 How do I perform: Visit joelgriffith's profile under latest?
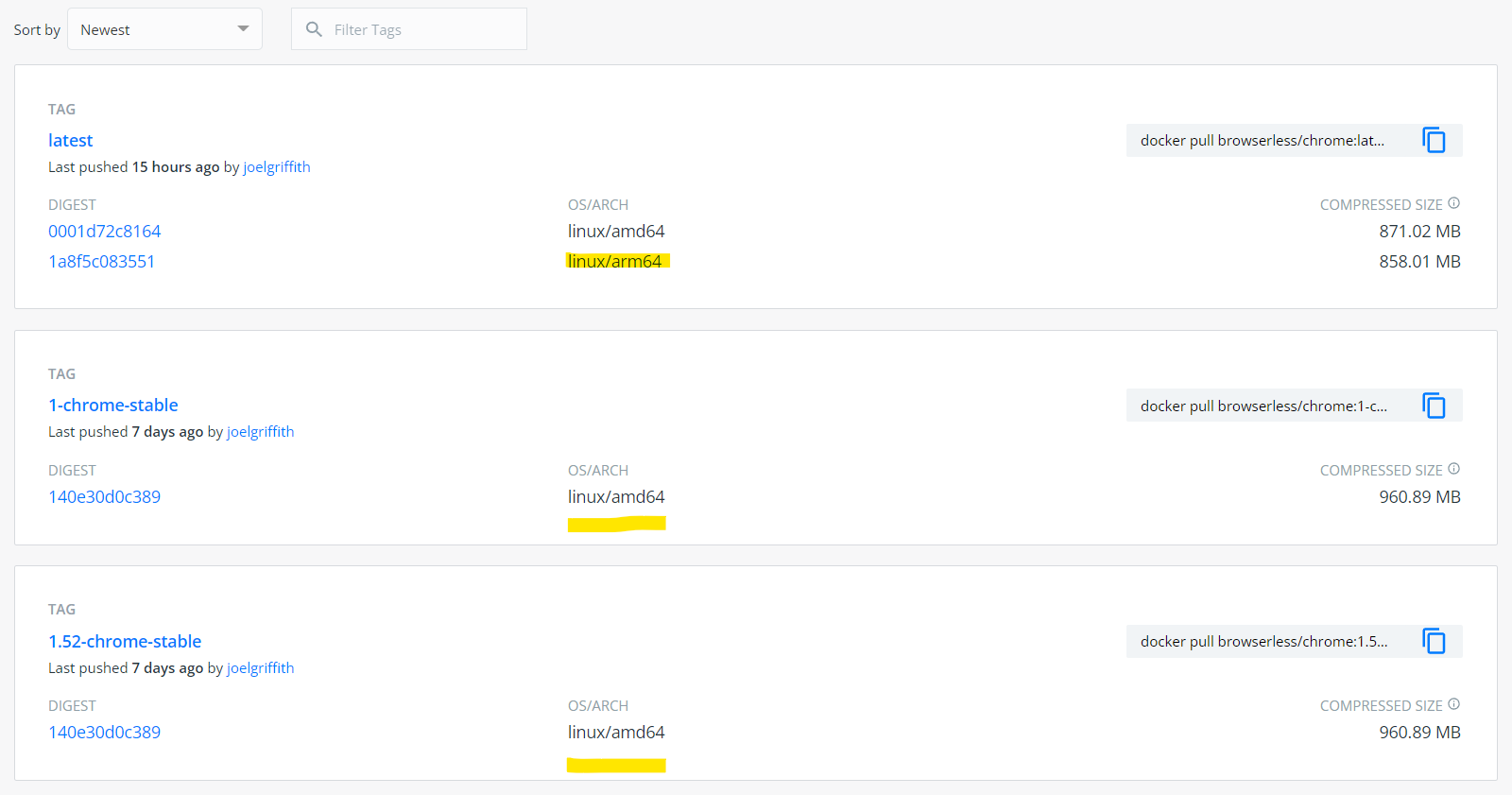click(276, 166)
